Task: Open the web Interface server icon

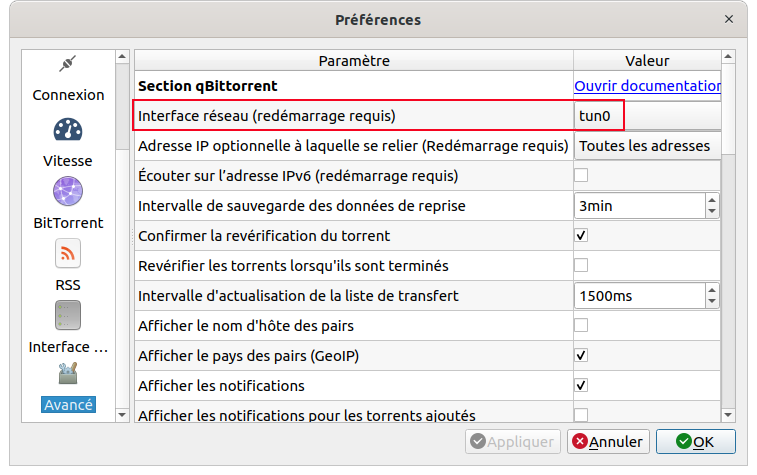Action: [68, 315]
